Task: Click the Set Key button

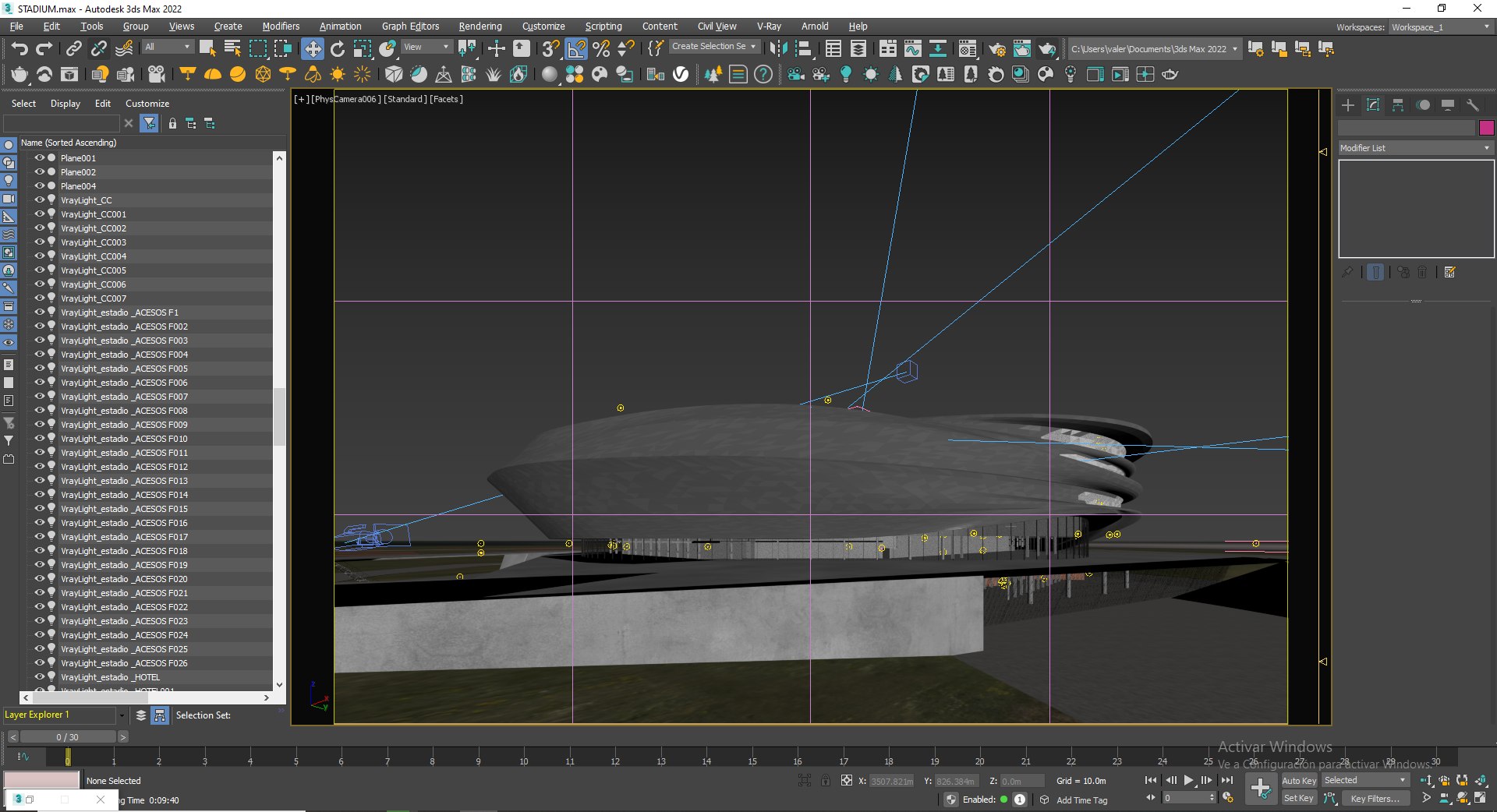Action: [x=1299, y=798]
